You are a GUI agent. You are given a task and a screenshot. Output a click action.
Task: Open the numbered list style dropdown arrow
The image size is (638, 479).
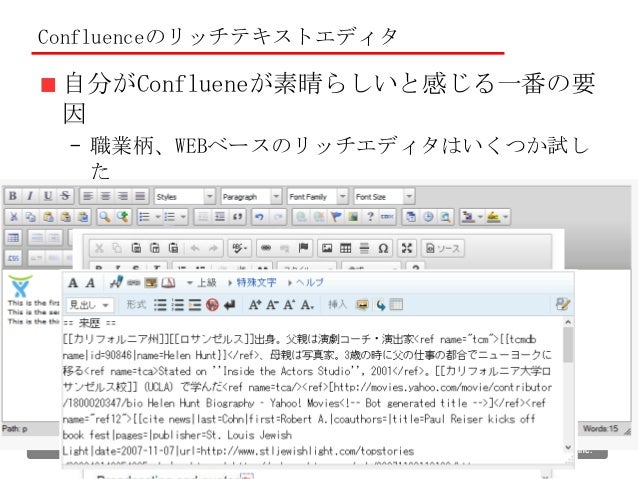click(x=183, y=217)
